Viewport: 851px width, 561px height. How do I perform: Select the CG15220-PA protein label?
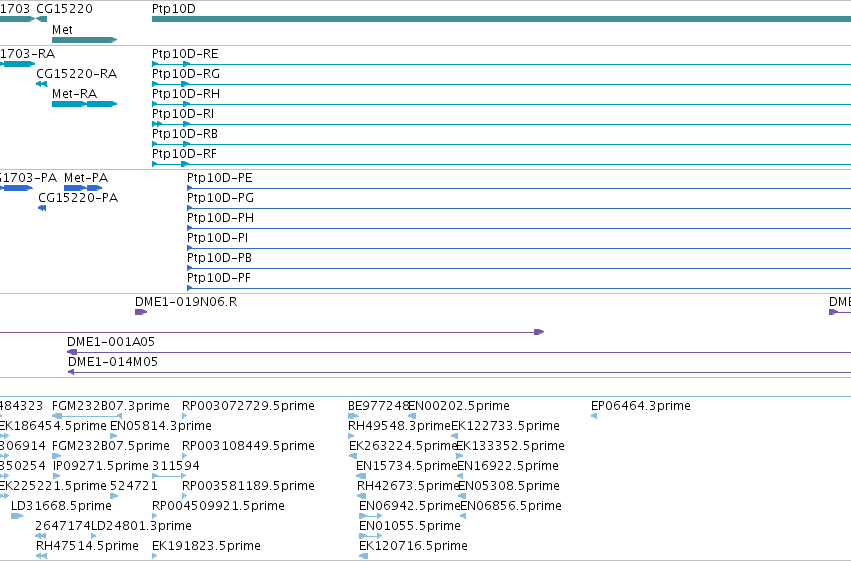click(x=78, y=198)
